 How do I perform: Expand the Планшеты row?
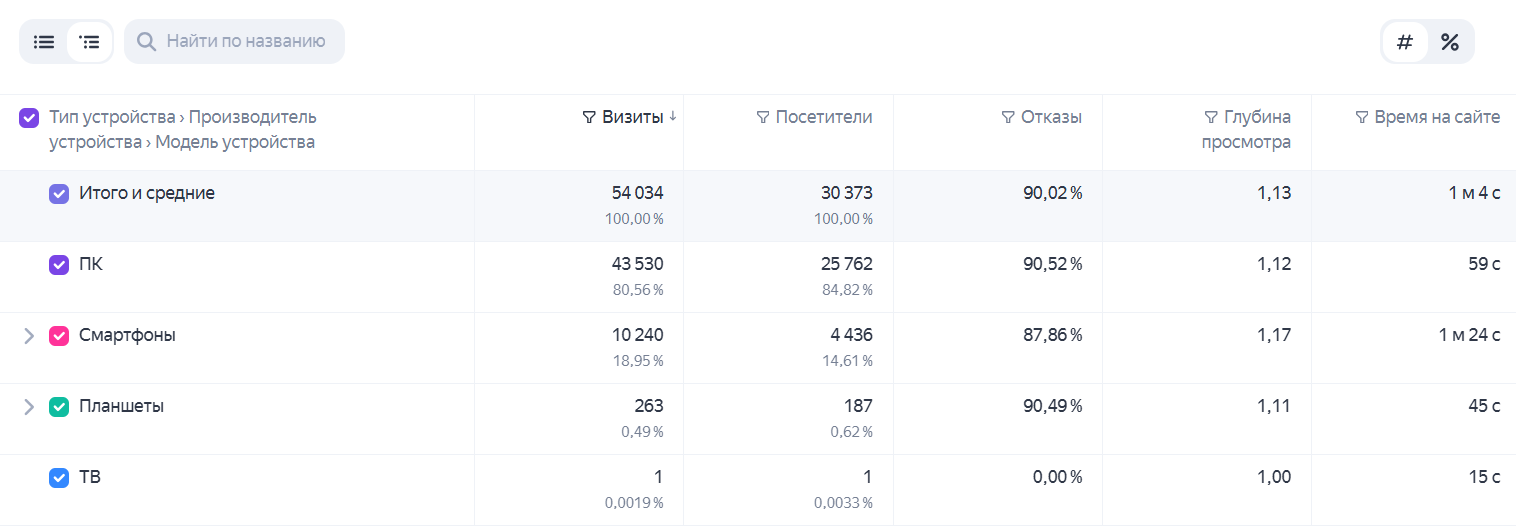(x=29, y=407)
